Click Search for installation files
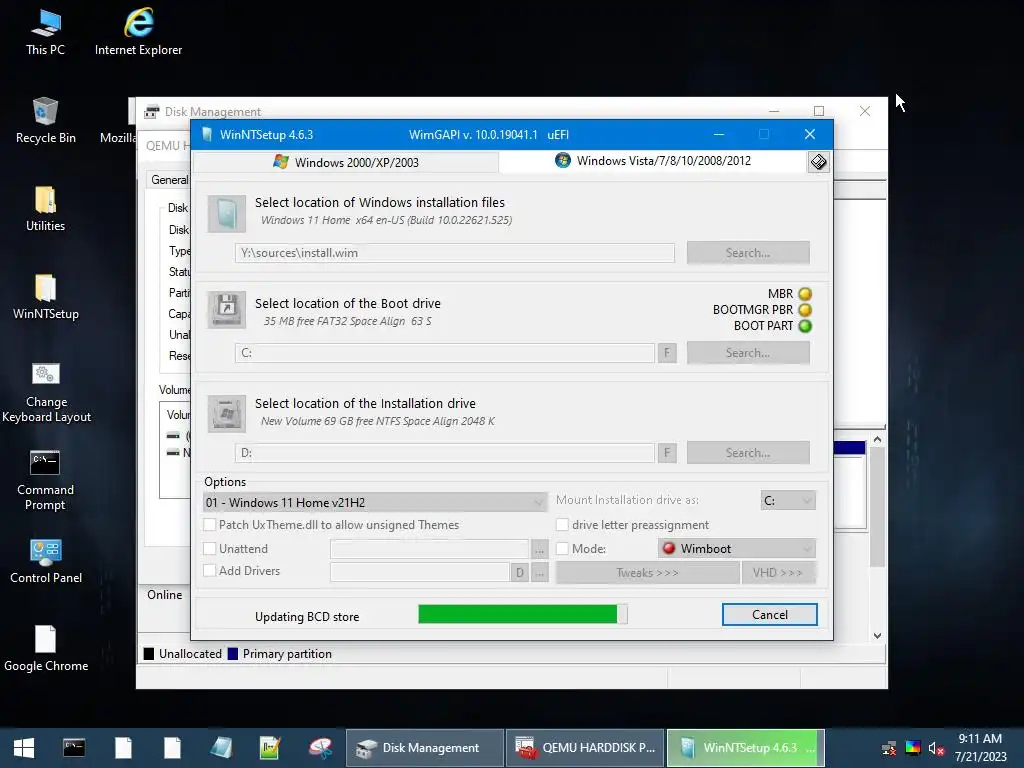This screenshot has width=1024, height=768. tap(748, 253)
